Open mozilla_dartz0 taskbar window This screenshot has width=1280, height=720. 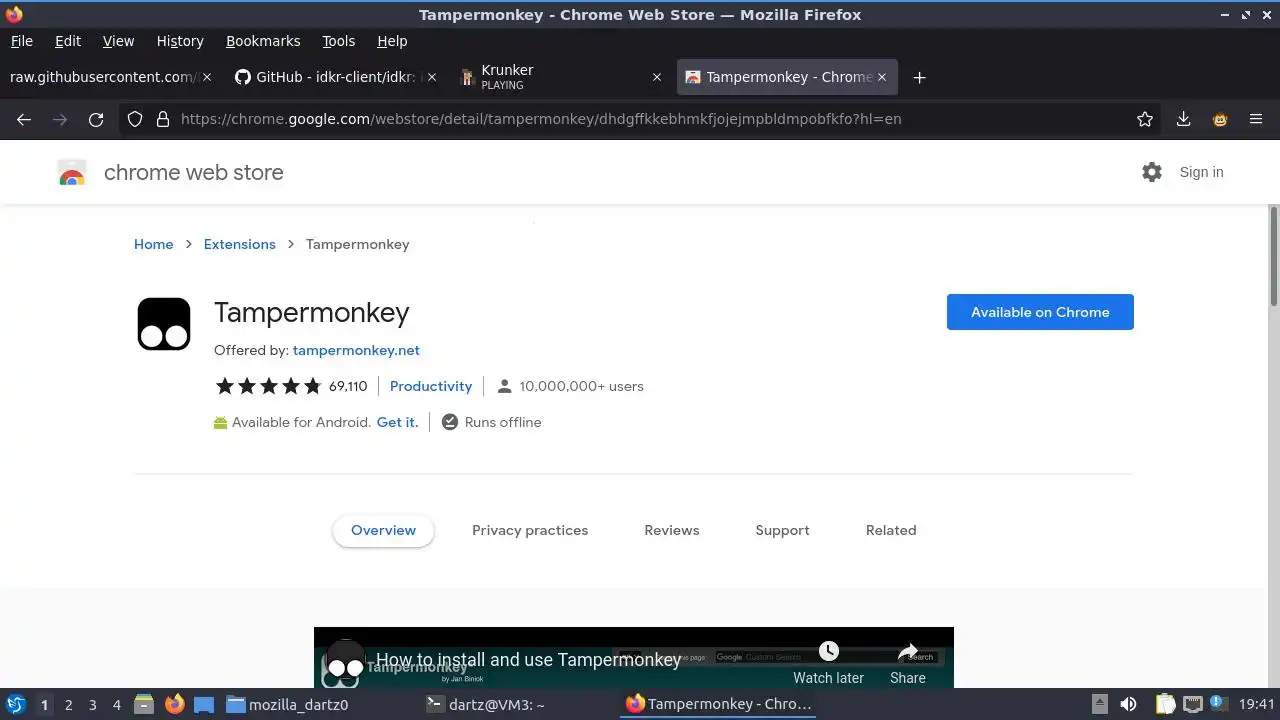pyautogui.click(x=287, y=704)
